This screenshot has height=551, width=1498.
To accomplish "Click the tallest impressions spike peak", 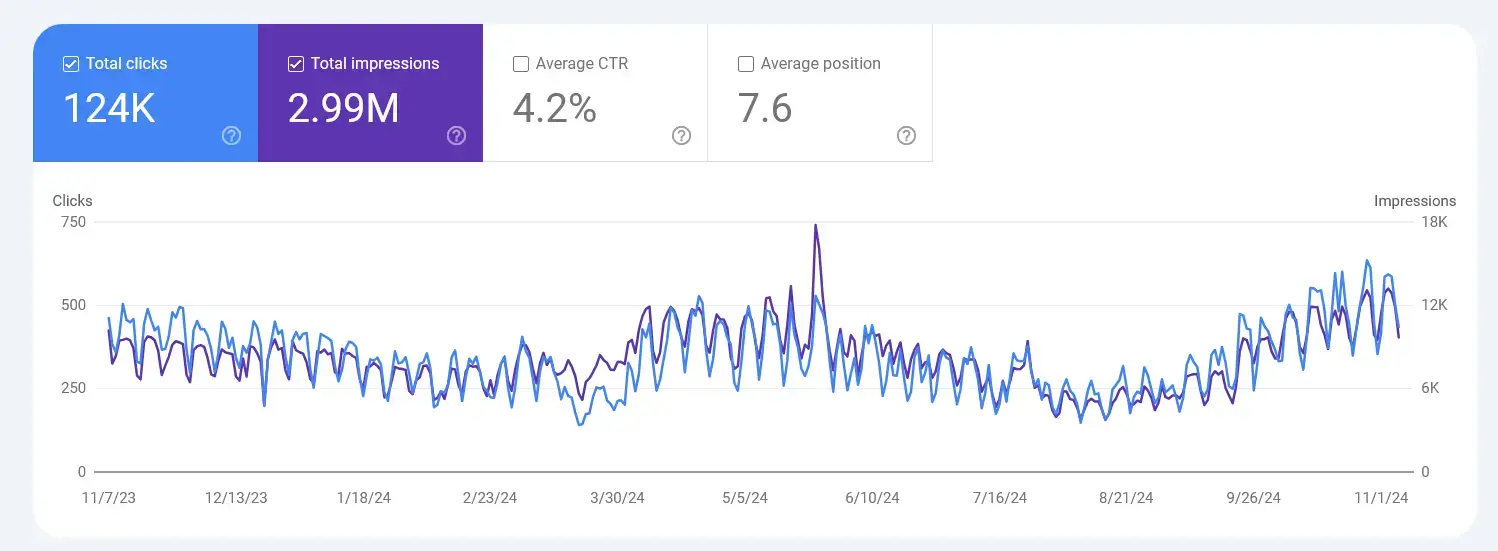I will click(x=816, y=226).
